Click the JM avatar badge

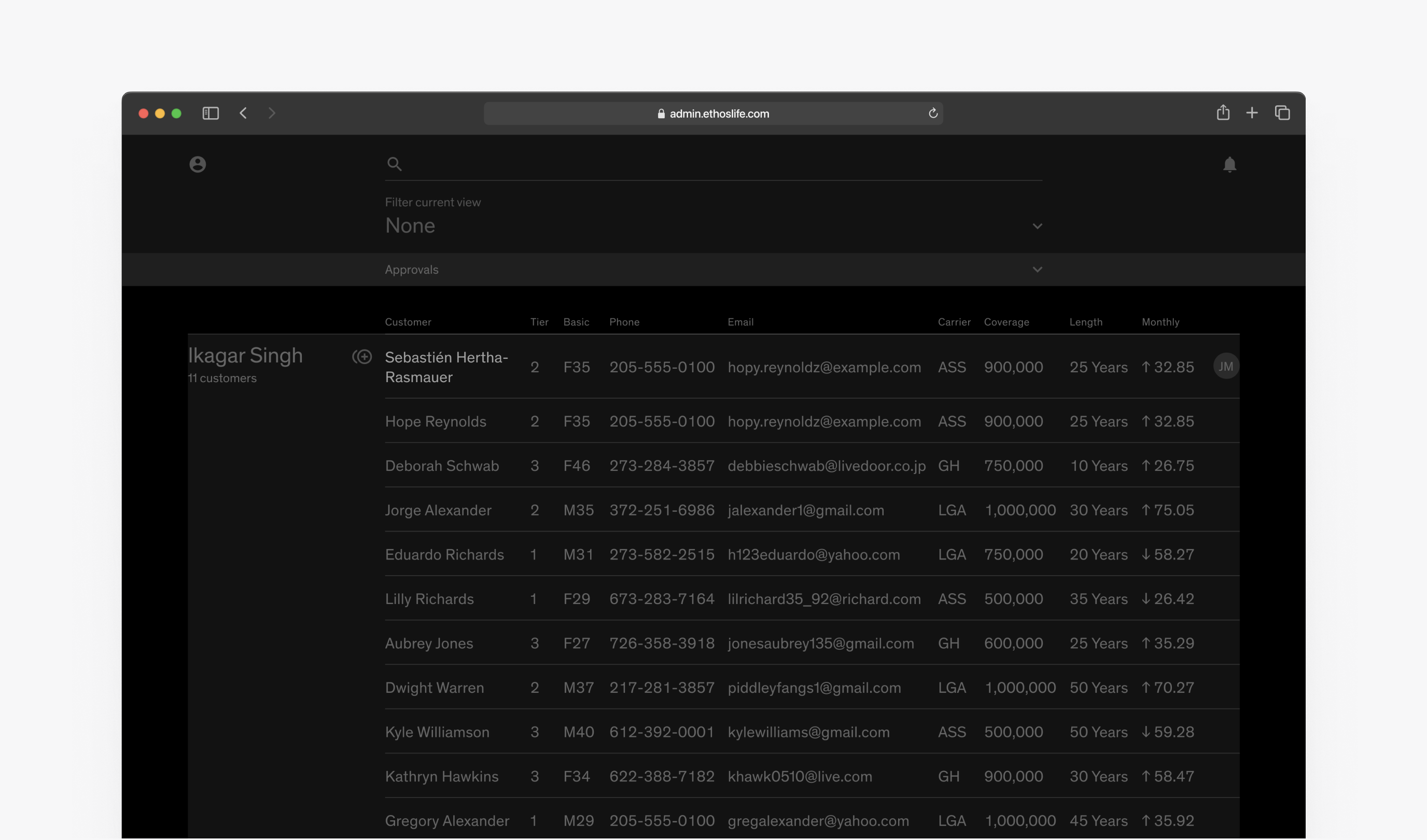click(1226, 367)
